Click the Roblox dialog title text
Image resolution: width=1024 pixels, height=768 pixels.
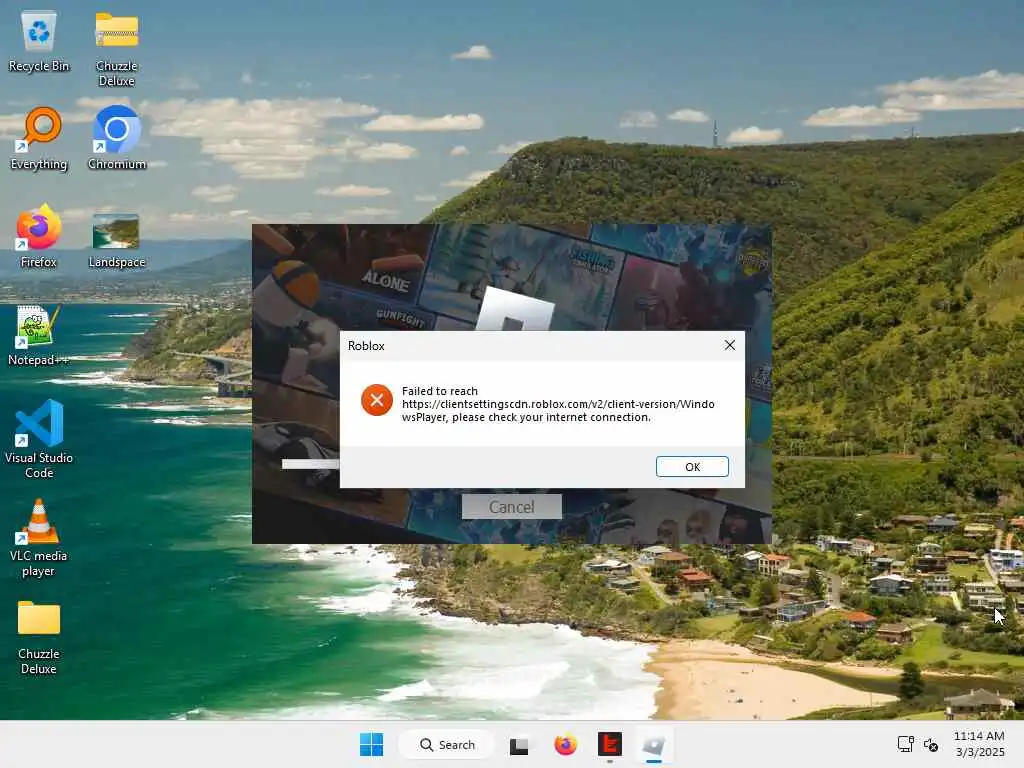pyautogui.click(x=366, y=345)
